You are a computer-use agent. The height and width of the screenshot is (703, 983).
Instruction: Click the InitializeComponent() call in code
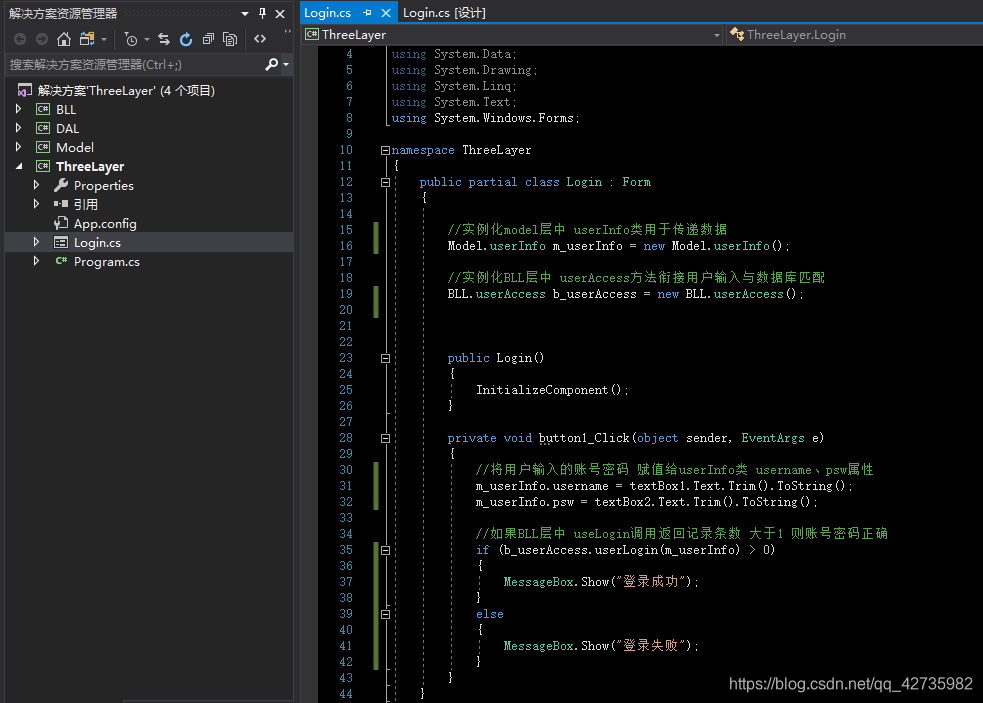coord(552,390)
